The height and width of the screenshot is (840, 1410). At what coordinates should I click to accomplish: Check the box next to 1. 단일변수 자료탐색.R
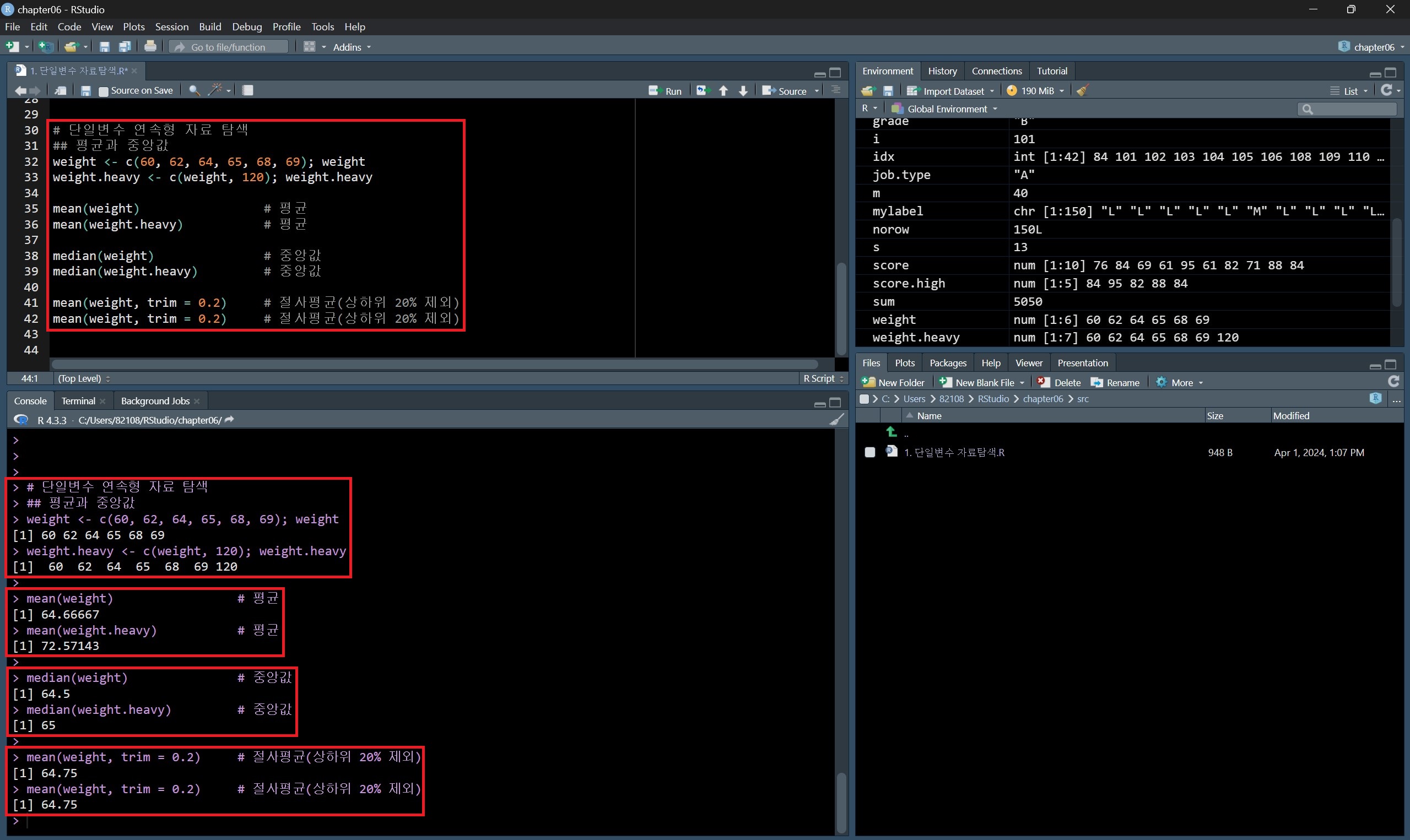point(870,452)
